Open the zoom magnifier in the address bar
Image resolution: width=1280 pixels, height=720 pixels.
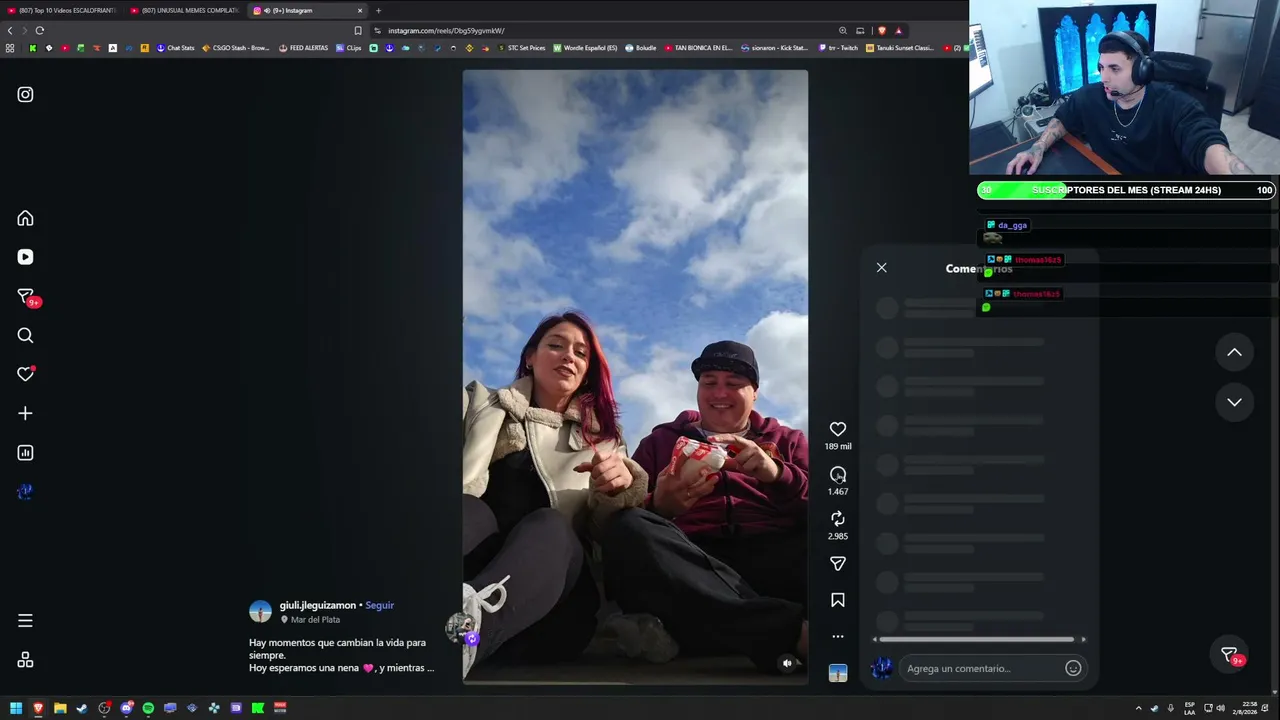[x=843, y=30]
